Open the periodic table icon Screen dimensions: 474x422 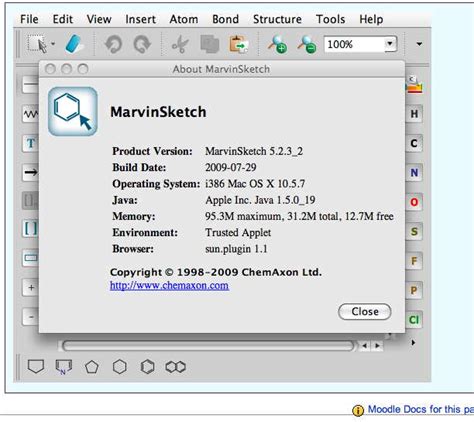(414, 85)
